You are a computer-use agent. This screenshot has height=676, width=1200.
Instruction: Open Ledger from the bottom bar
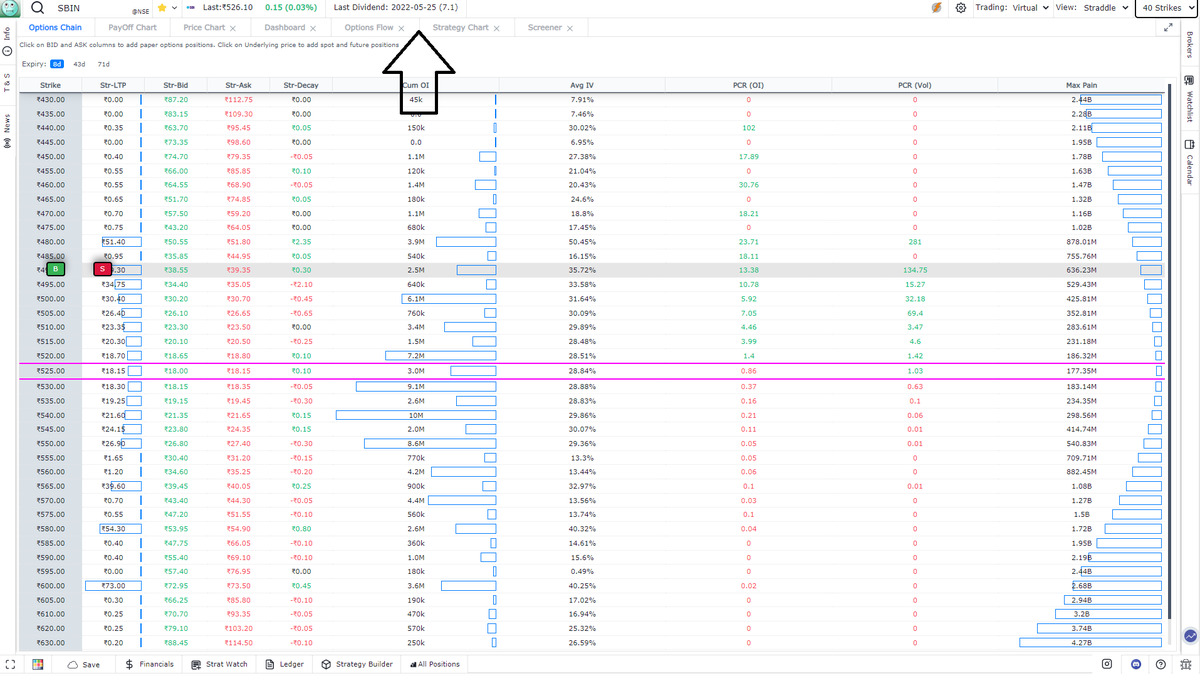[x=285, y=664]
